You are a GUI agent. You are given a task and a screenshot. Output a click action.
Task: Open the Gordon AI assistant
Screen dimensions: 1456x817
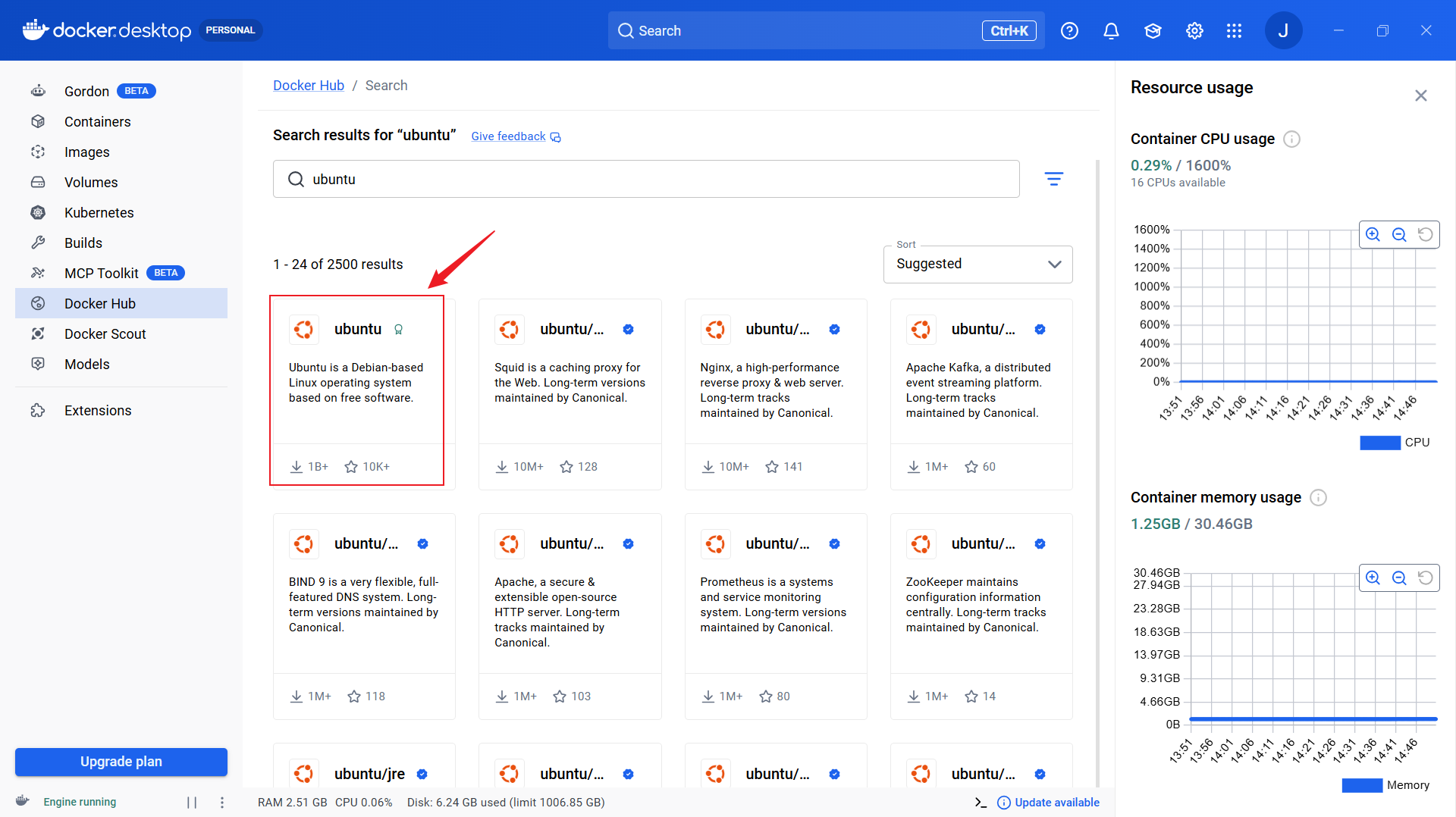coord(121,91)
